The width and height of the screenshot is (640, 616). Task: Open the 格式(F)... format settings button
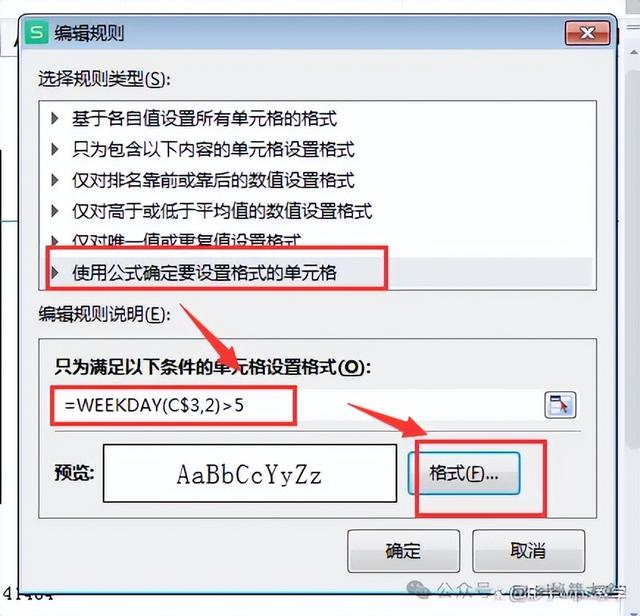(x=464, y=474)
